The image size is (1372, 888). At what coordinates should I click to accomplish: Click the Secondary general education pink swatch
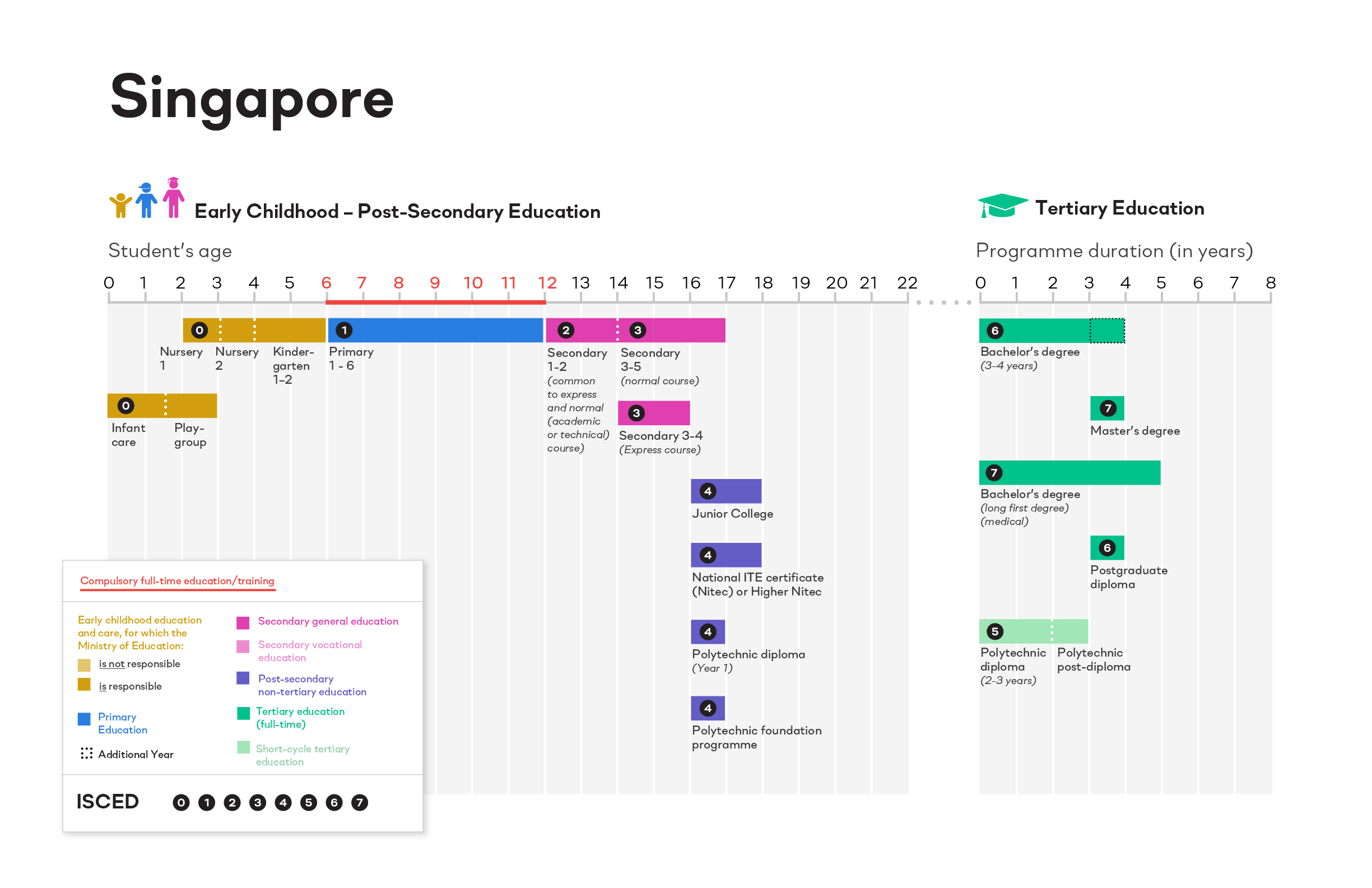[243, 623]
